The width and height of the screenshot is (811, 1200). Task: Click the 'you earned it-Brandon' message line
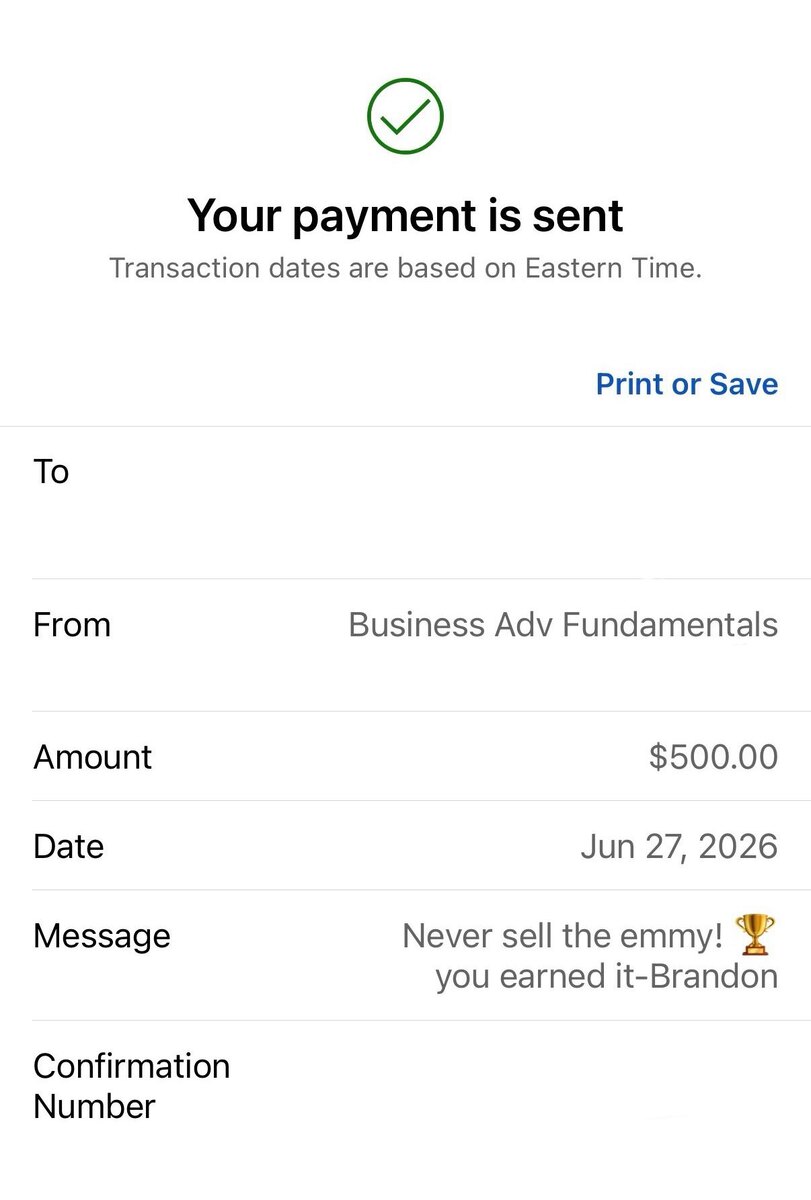pos(606,977)
